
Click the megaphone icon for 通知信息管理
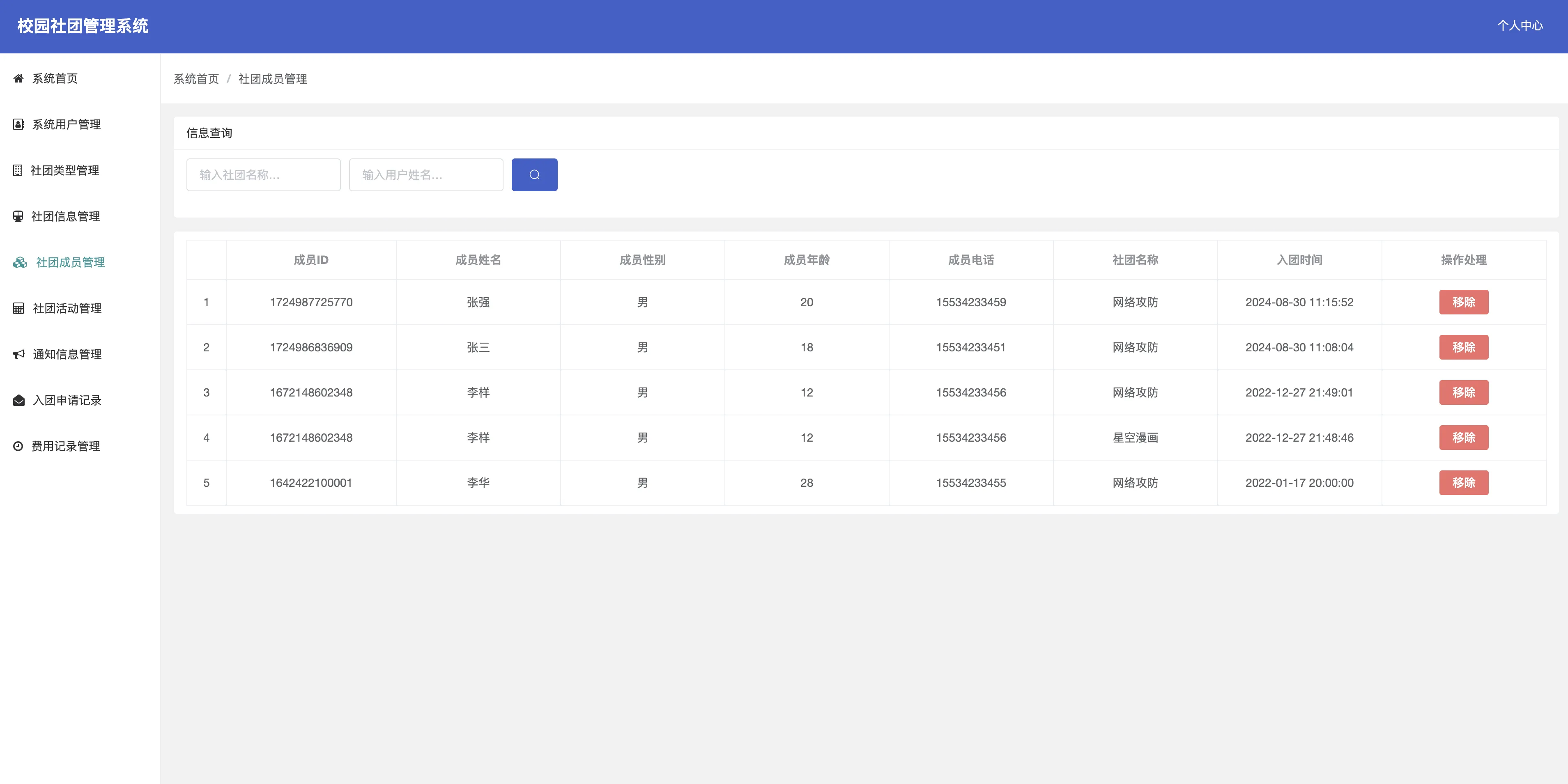[x=18, y=355]
